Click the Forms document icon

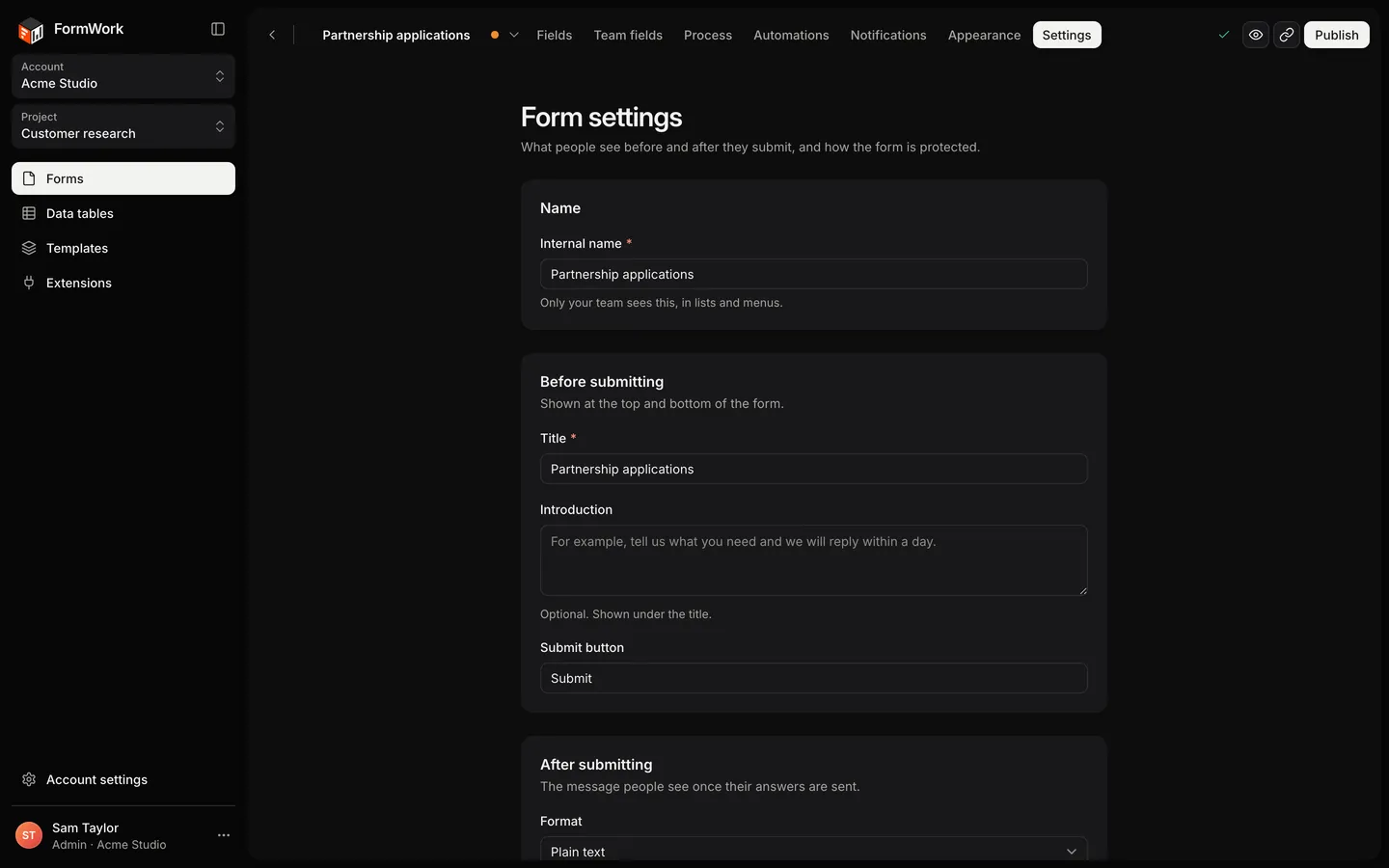(29, 178)
